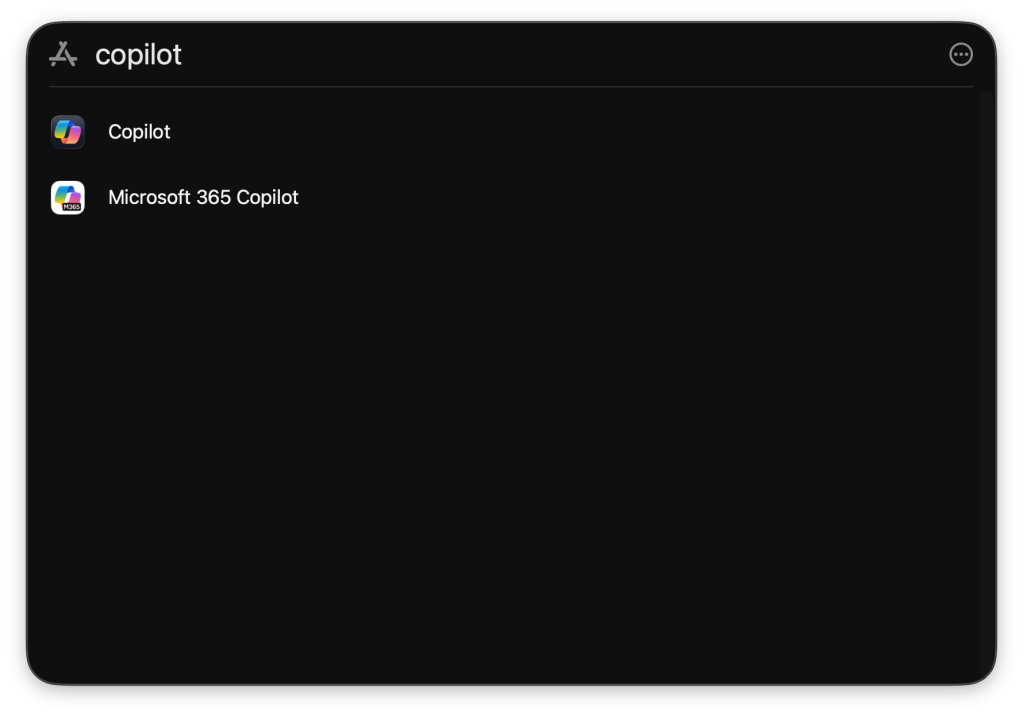Focus the search field after the query
Viewport: 1023px width, 716px height.
click(500, 55)
